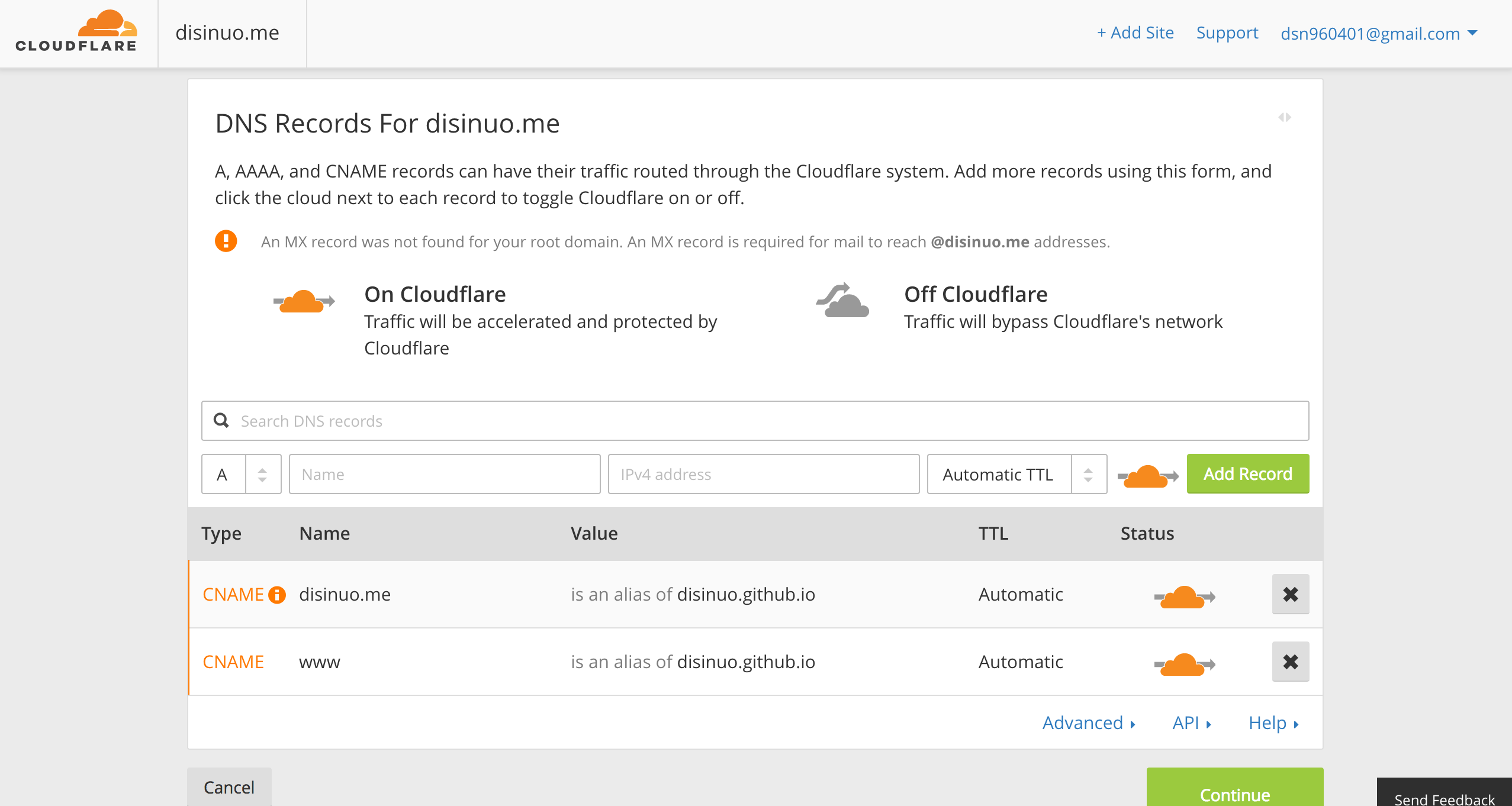
Task: Click the + Add Site link
Action: tap(1135, 33)
